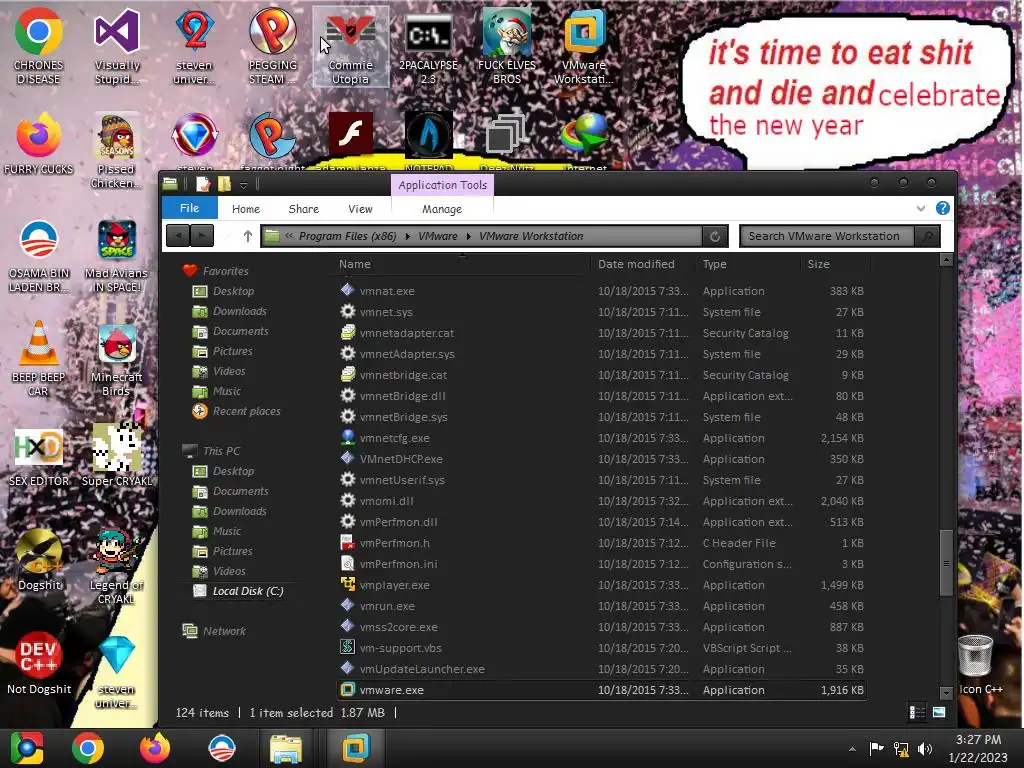The height and width of the screenshot is (768, 1024).
Task: Select vmPerfmon.h header file
Action: (x=602, y=543)
